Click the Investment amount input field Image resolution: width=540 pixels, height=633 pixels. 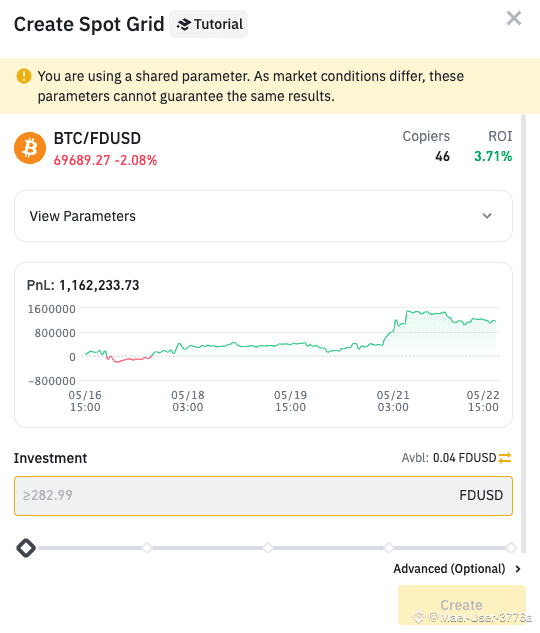click(264, 496)
